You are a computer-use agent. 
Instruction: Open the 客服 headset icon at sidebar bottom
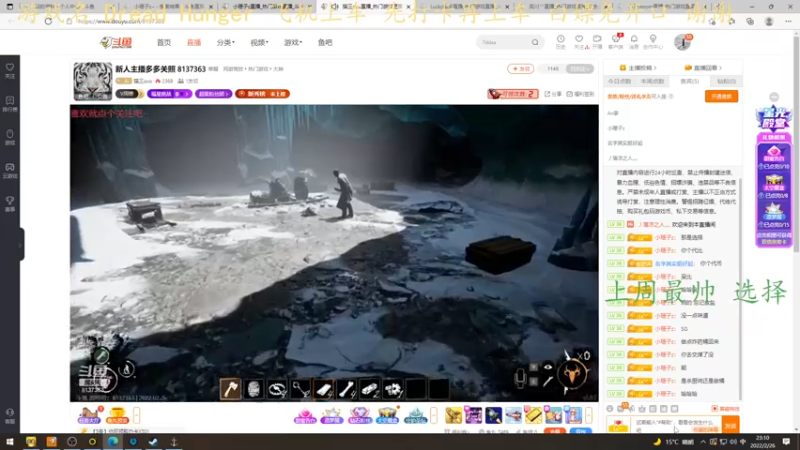pos(10,415)
